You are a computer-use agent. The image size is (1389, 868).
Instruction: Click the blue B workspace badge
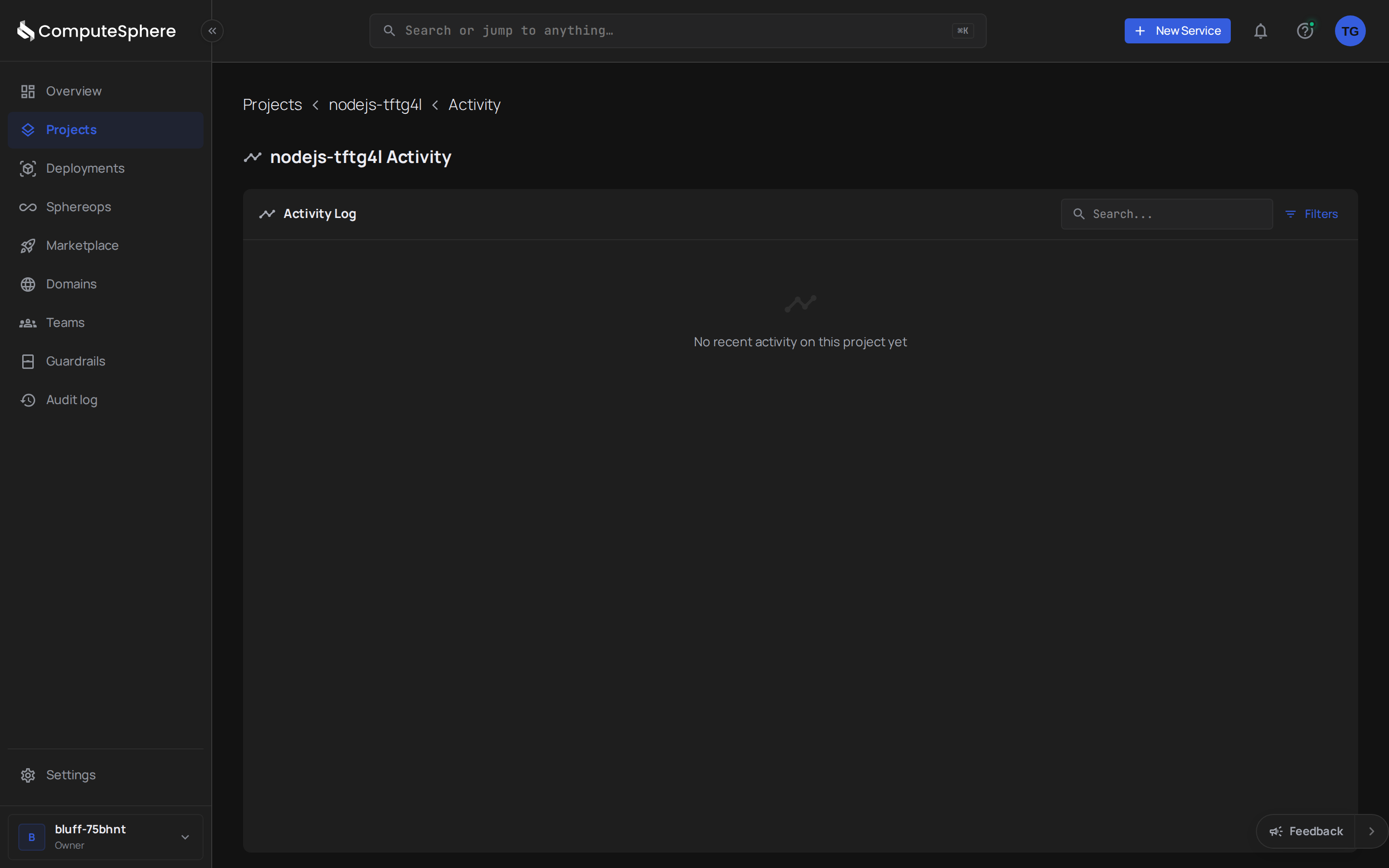click(x=31, y=837)
